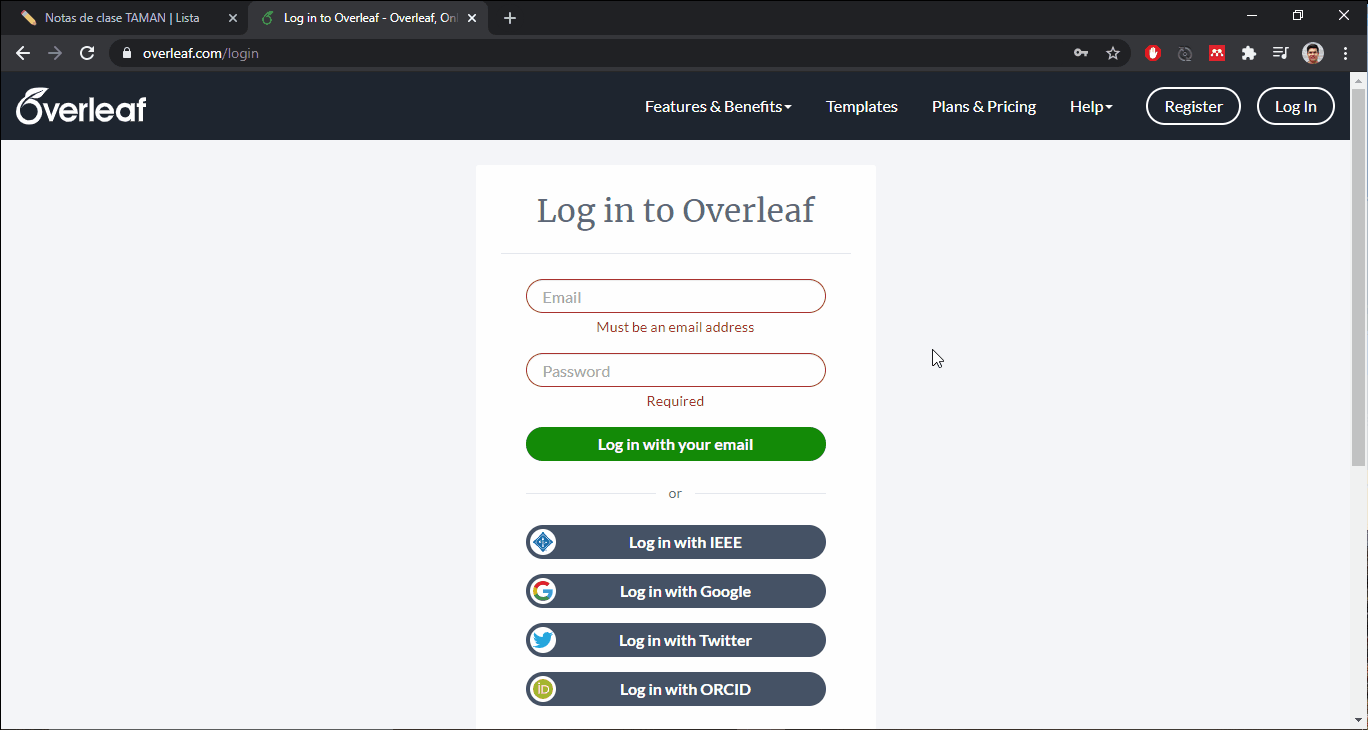Log in with Google button
1368x730 pixels.
675,591
